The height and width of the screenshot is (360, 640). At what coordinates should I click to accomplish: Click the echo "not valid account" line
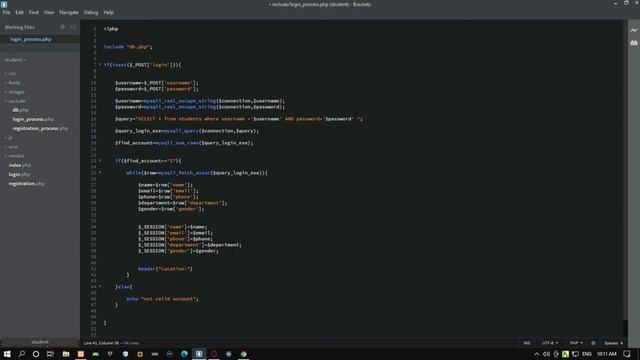[162, 299]
